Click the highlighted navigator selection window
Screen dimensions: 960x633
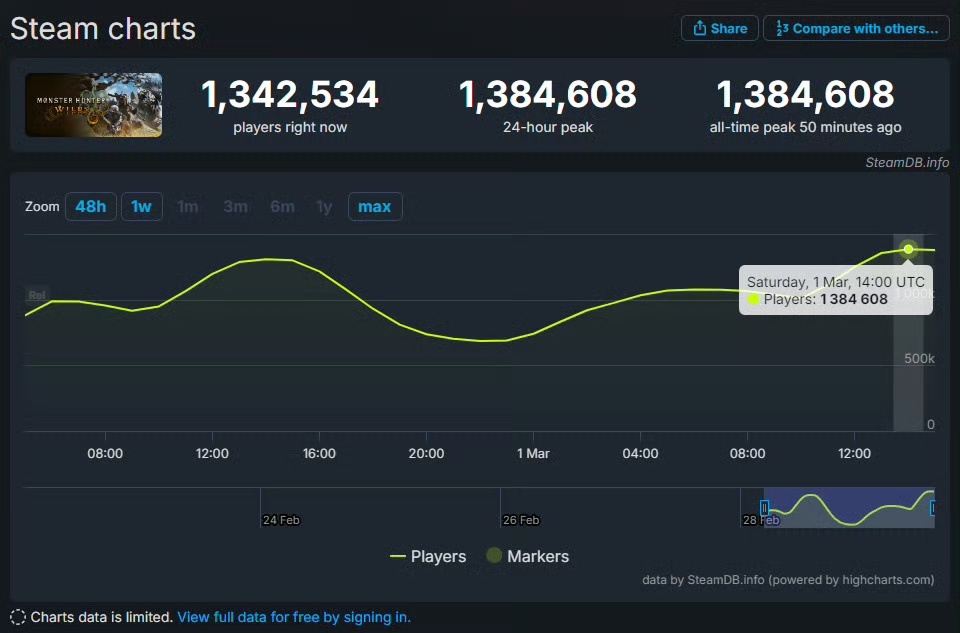(x=849, y=508)
